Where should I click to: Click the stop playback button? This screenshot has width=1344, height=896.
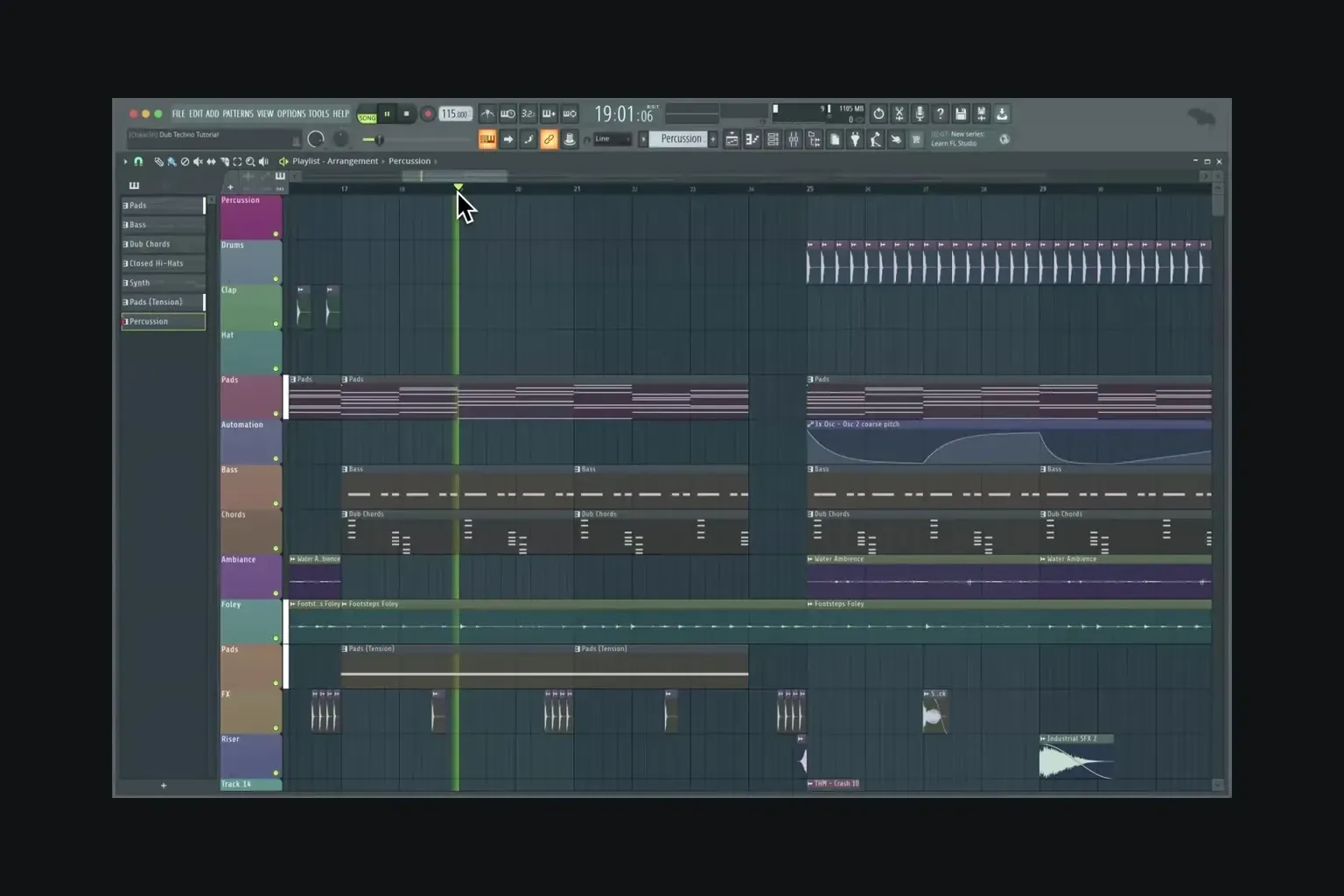coord(406,114)
